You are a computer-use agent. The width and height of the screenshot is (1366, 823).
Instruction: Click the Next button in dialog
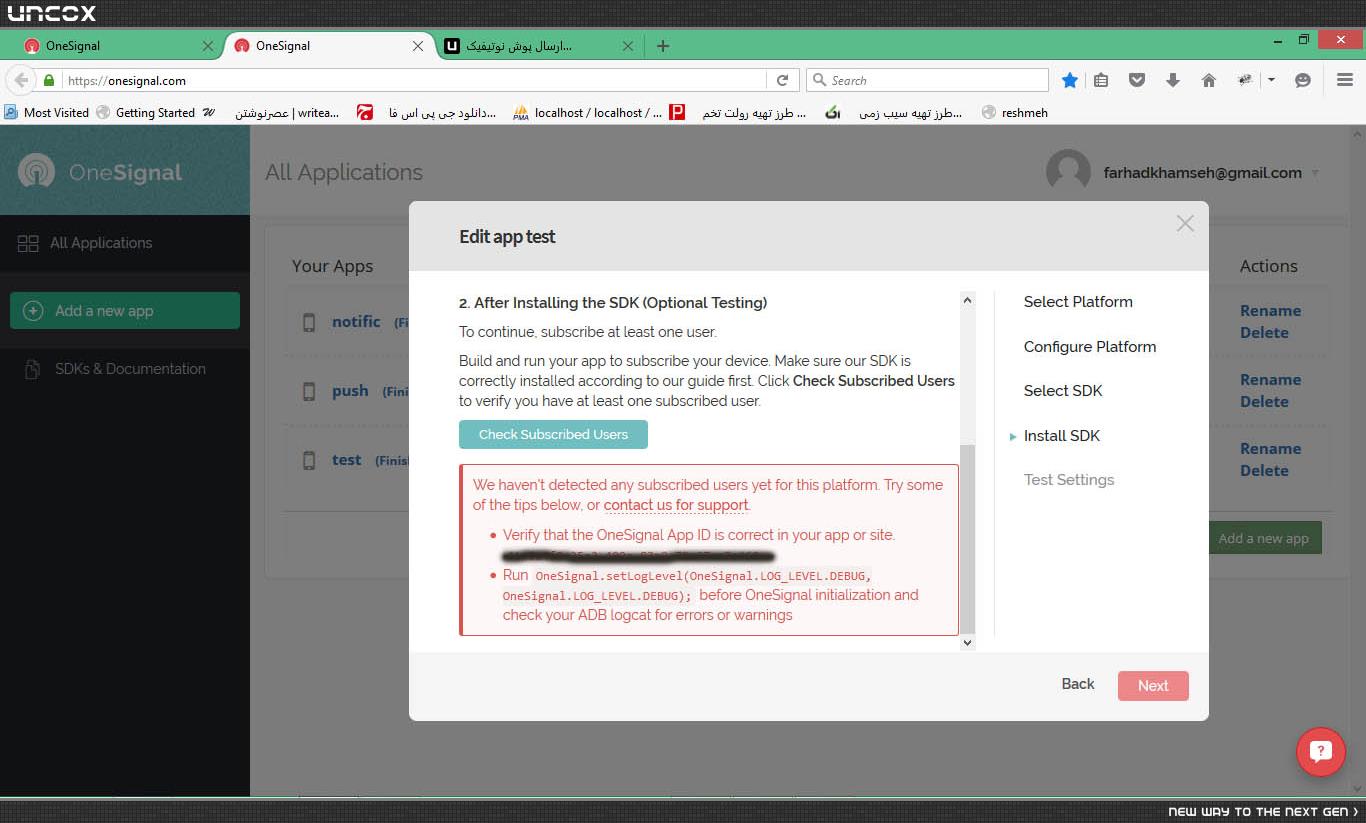point(1153,686)
